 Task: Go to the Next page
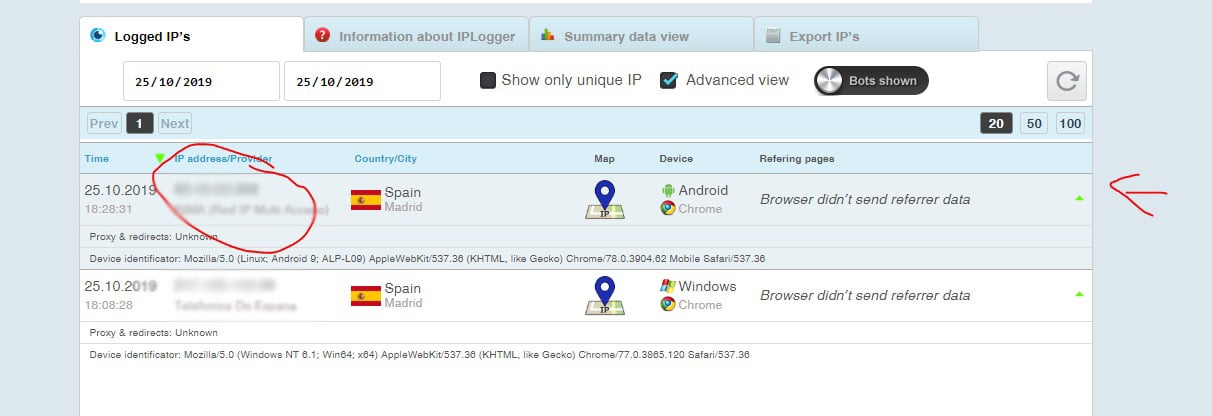point(175,124)
